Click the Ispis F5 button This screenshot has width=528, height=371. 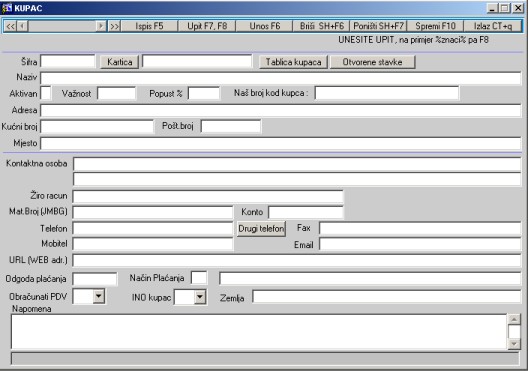[x=149, y=26]
